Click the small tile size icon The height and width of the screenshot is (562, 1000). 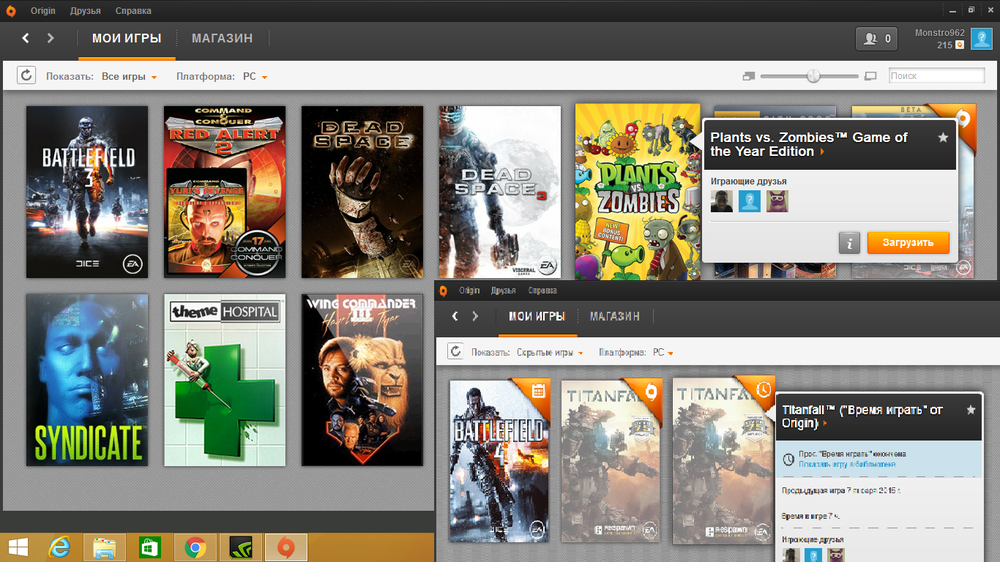point(749,76)
